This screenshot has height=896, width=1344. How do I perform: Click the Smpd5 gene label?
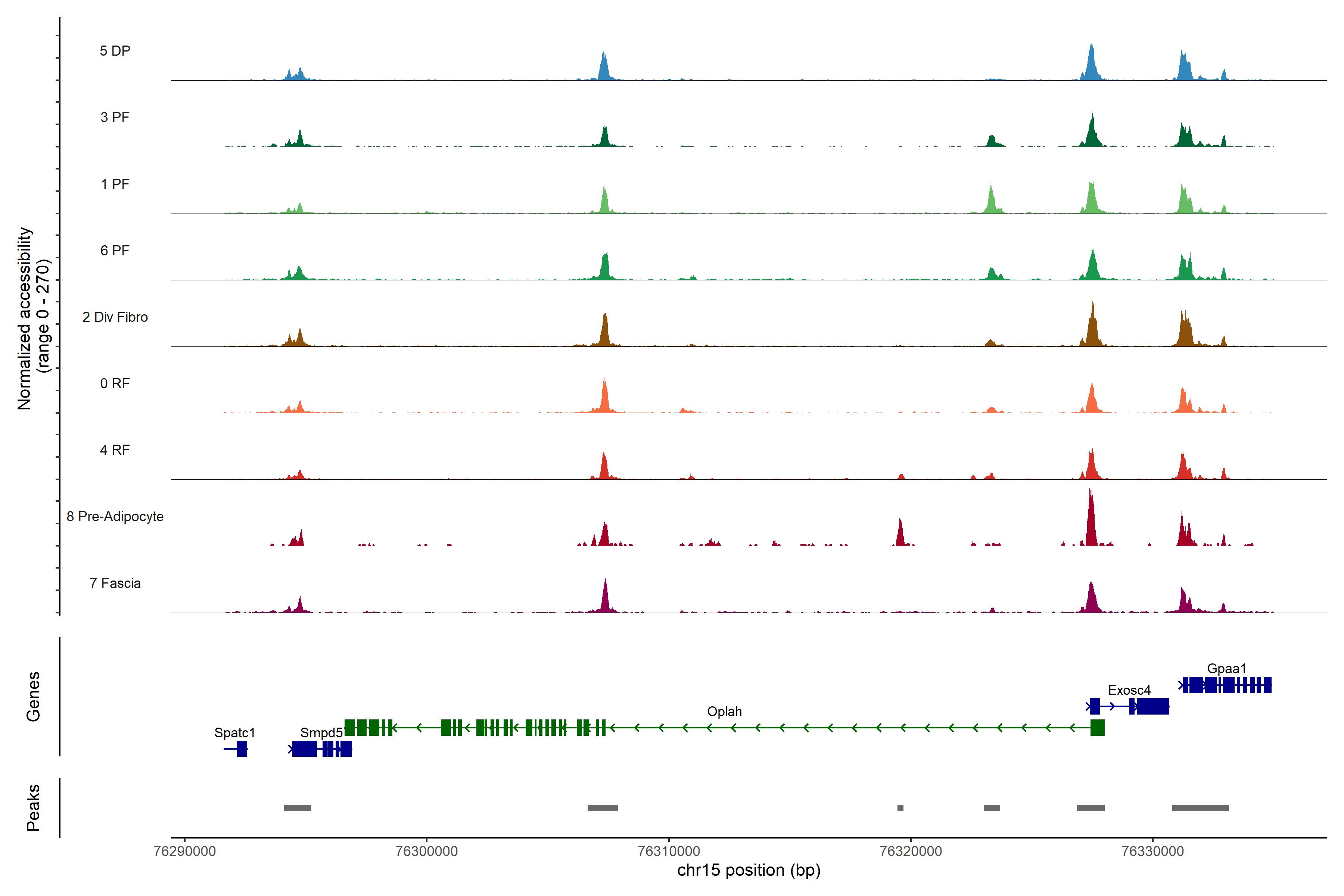point(321,732)
